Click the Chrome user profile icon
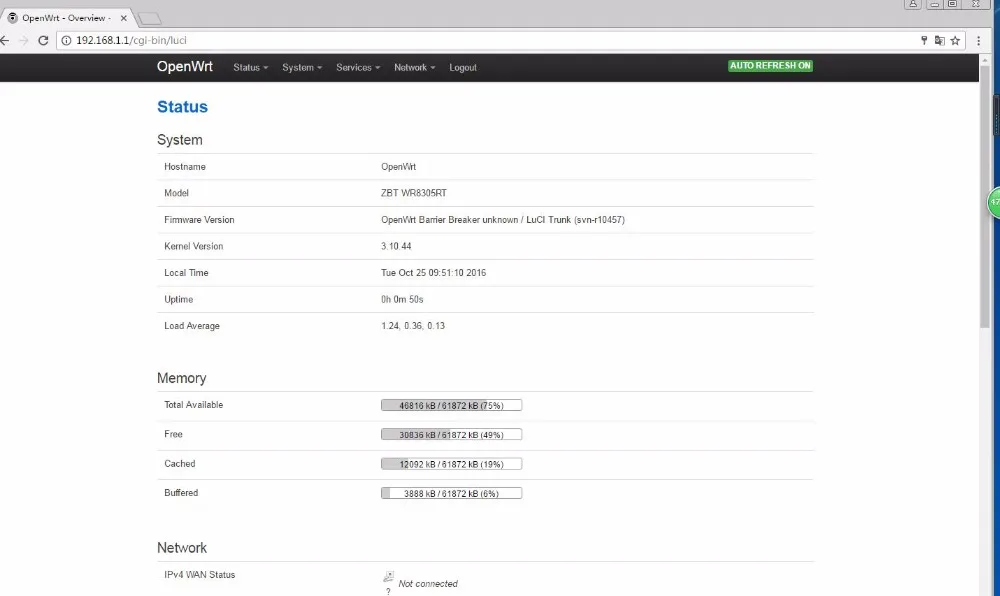 coord(913,4)
